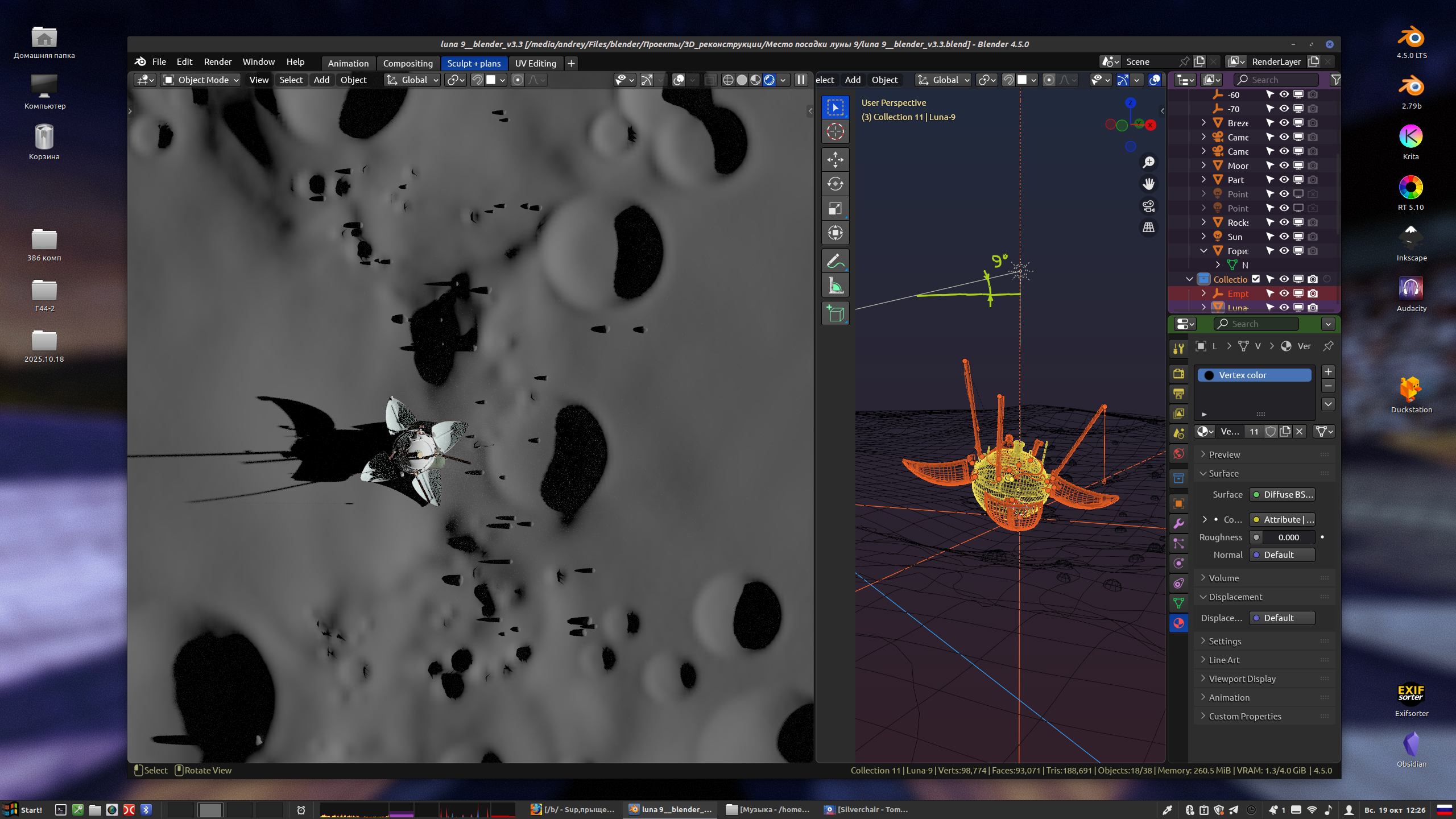Open the Modifiers wrench properties tab
The image size is (1456, 819).
[x=1178, y=524]
